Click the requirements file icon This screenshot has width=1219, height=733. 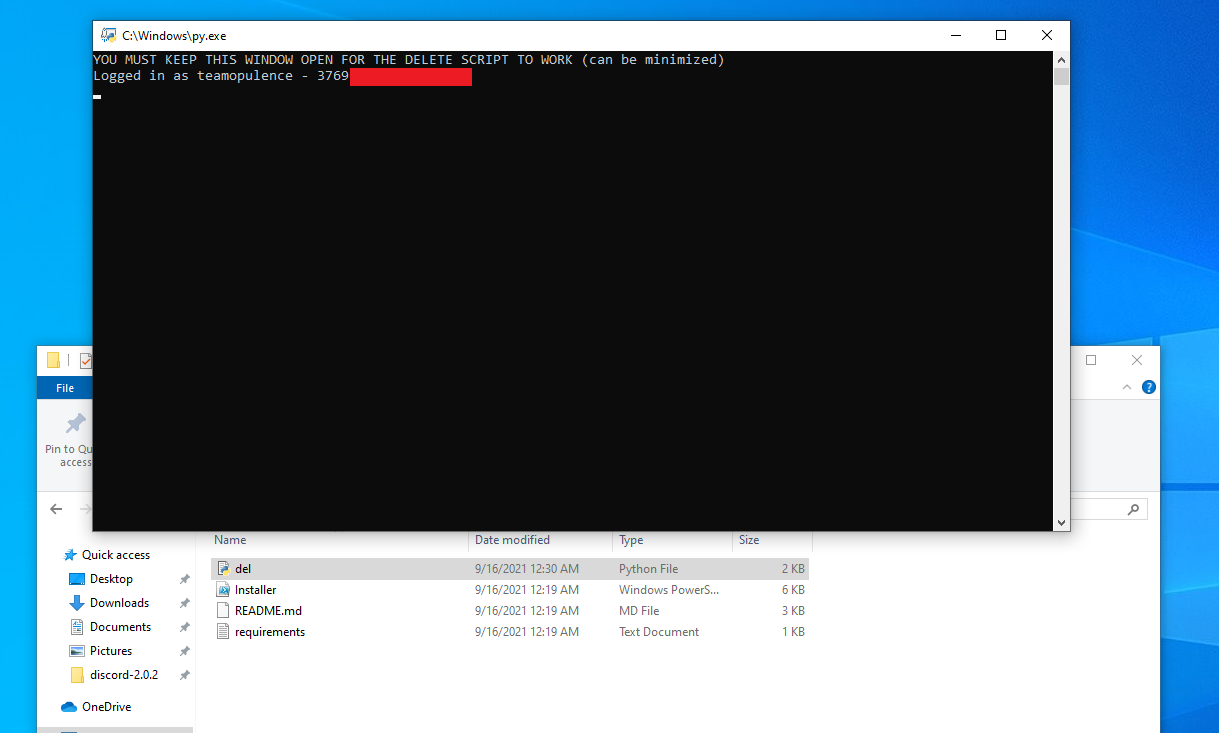[x=224, y=632]
